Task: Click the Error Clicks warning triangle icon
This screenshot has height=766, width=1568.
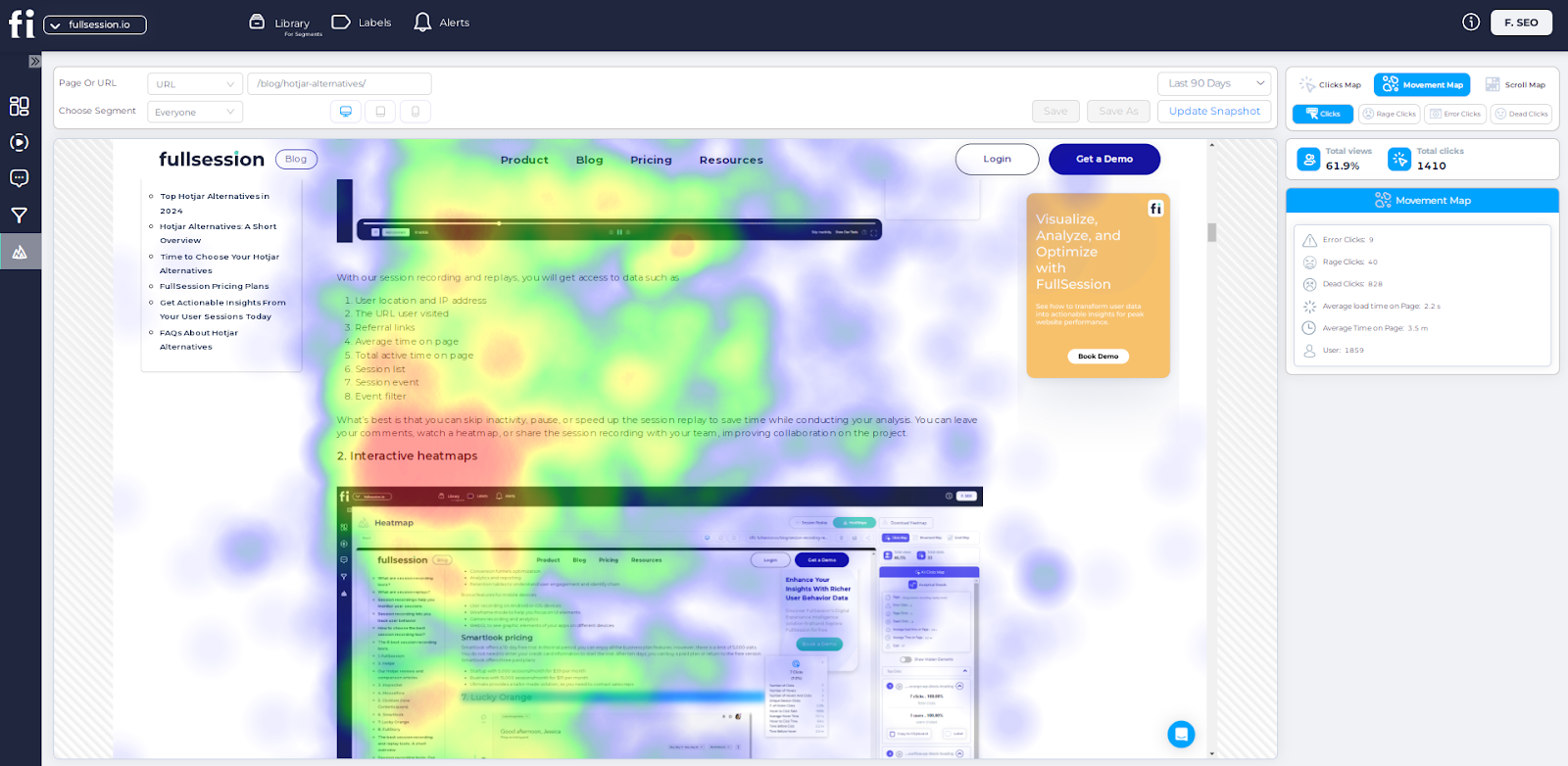Action: point(1309,240)
